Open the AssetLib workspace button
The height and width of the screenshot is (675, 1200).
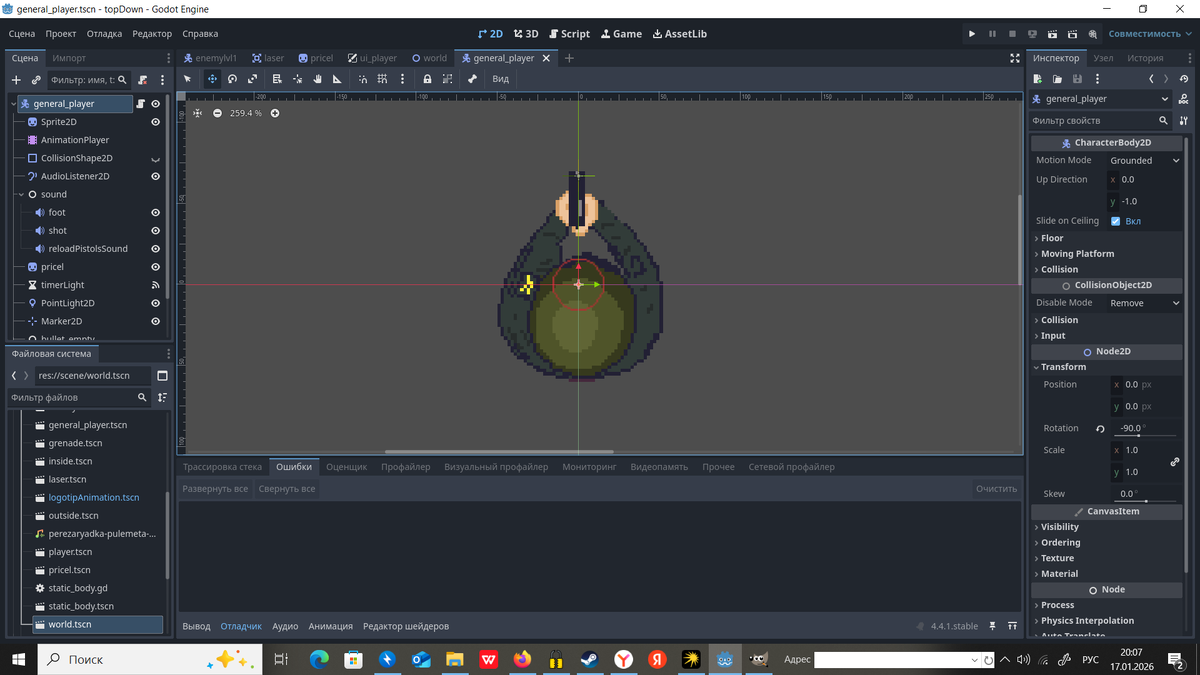680,33
